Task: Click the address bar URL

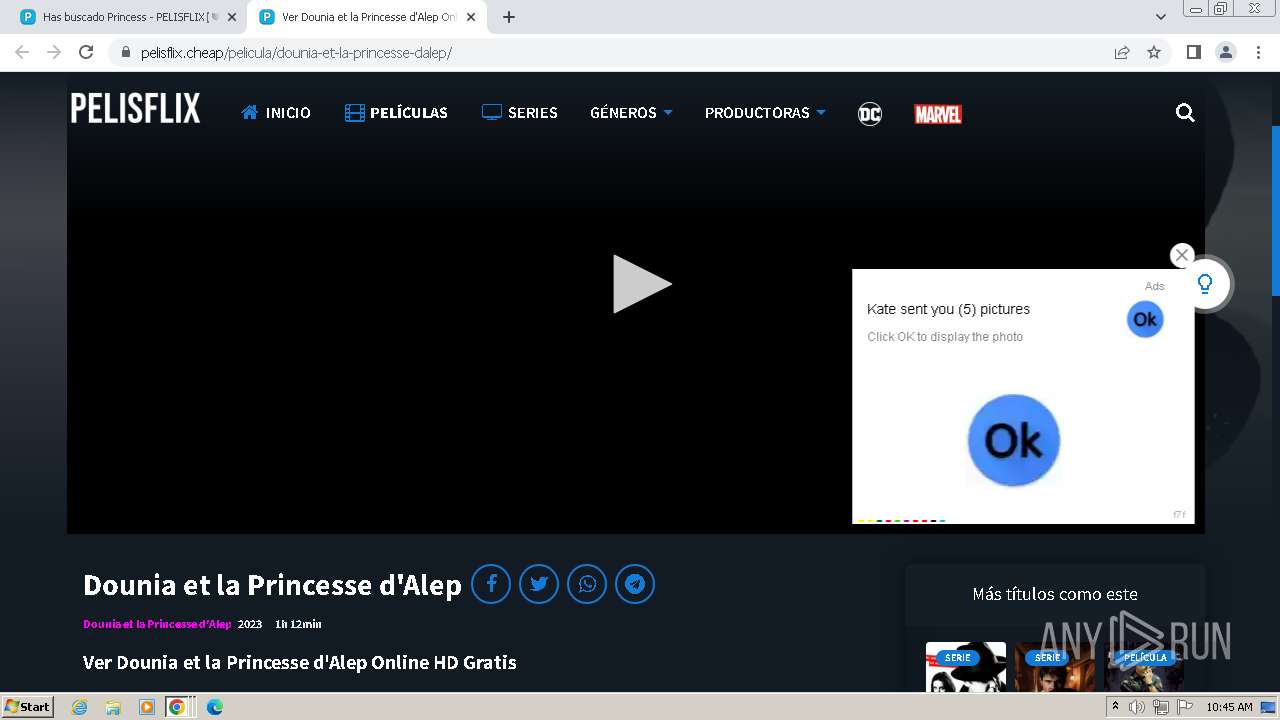Action: click(296, 53)
